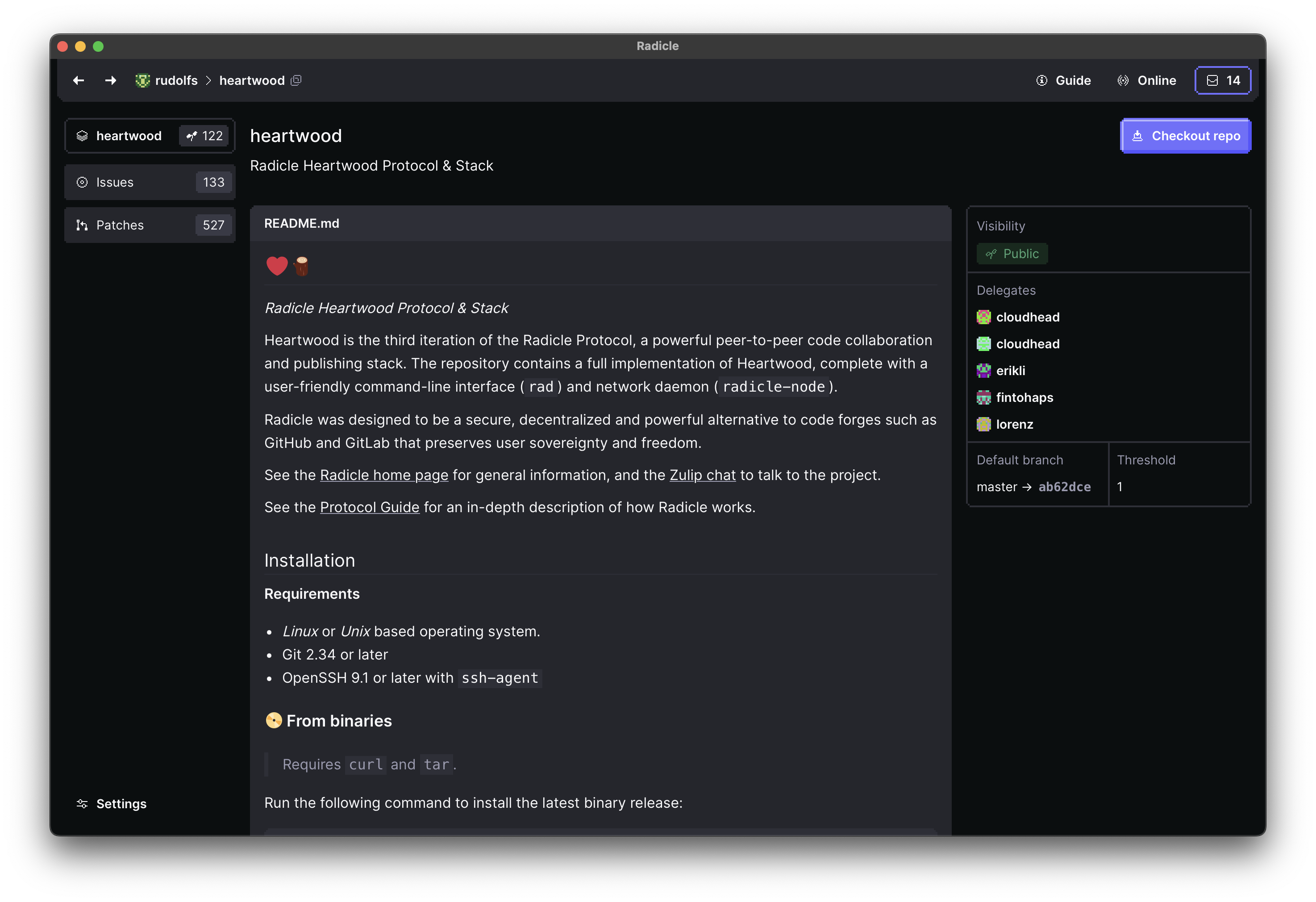Image resolution: width=1316 pixels, height=902 pixels.
Task: Open the Guide
Action: (x=1063, y=80)
